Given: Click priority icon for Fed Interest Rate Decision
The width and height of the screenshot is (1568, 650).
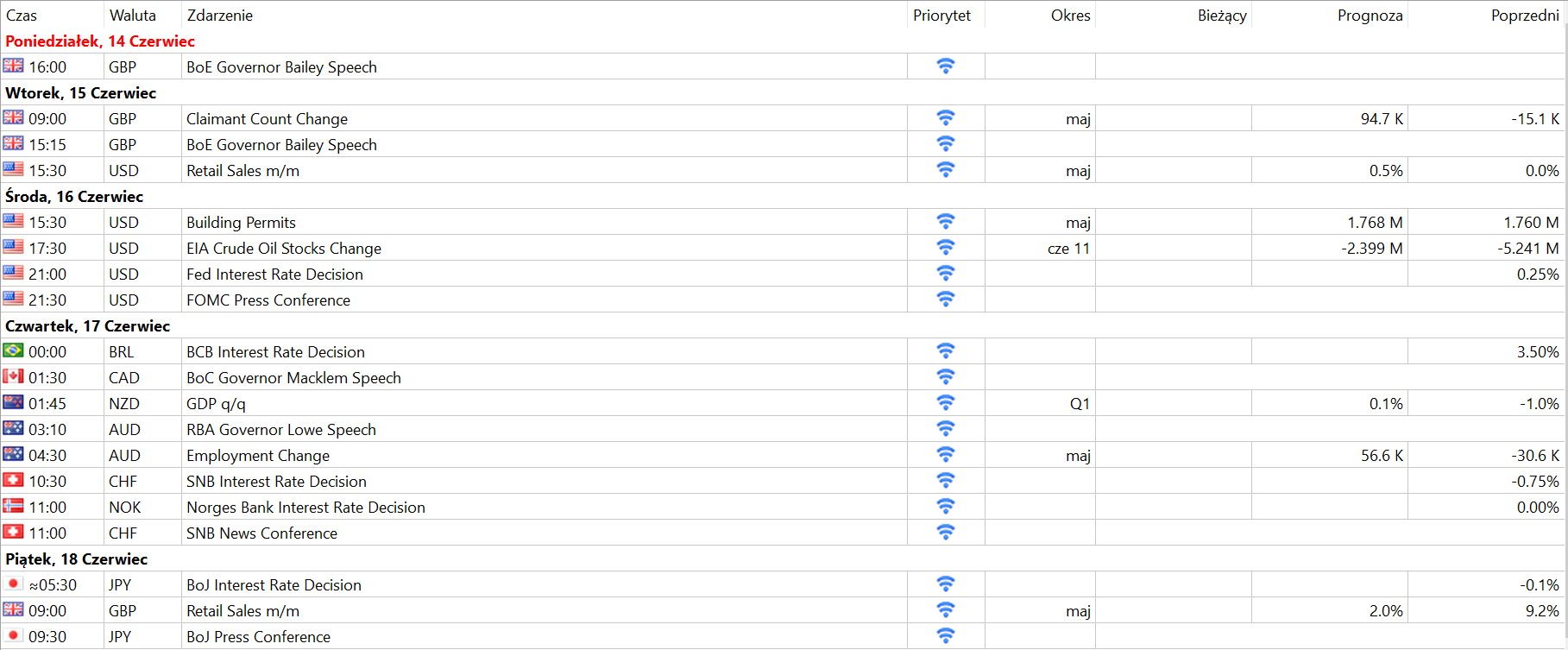Looking at the screenshot, I should click(946, 273).
